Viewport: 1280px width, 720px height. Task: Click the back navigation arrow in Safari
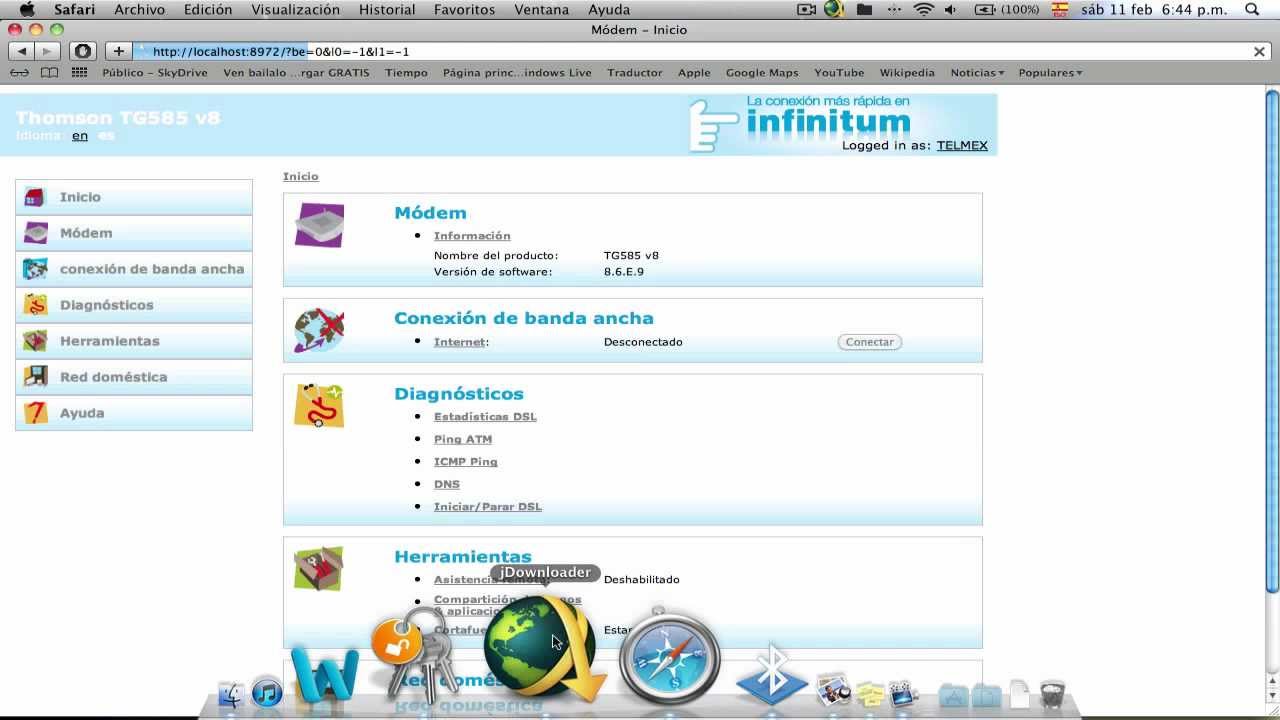(22, 51)
